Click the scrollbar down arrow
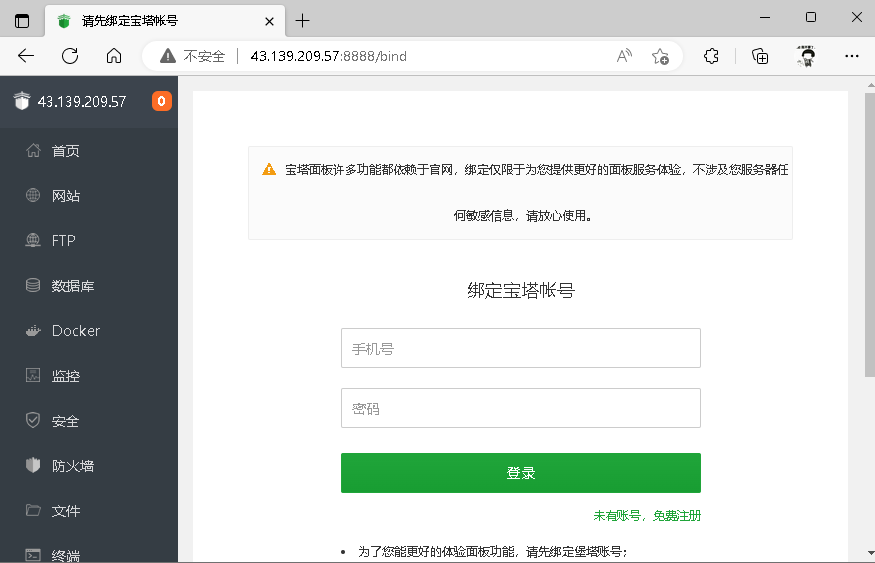875x563 pixels. point(871,554)
